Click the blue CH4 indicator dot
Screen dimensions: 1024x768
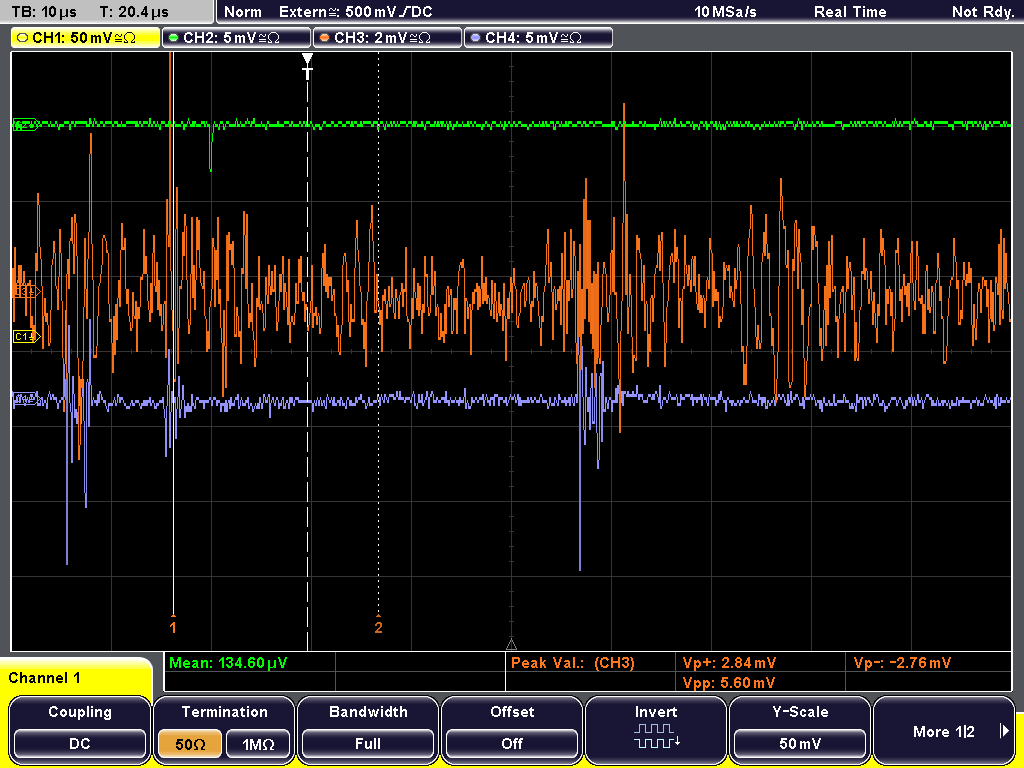pos(475,38)
